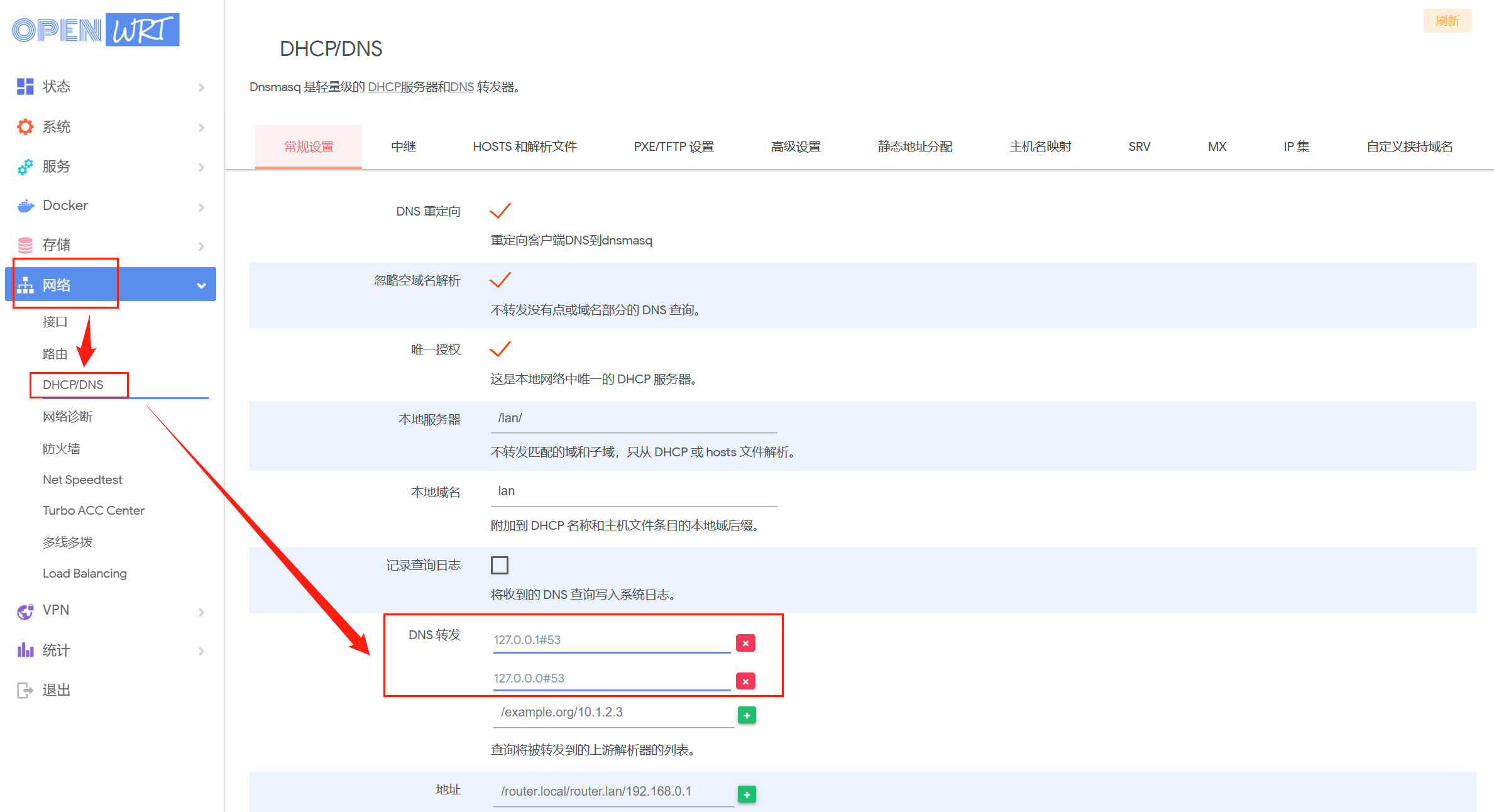Remove the 127.0.0.1#53 DNS forward entry
Image resolution: width=1494 pixels, height=812 pixels.
[745, 643]
